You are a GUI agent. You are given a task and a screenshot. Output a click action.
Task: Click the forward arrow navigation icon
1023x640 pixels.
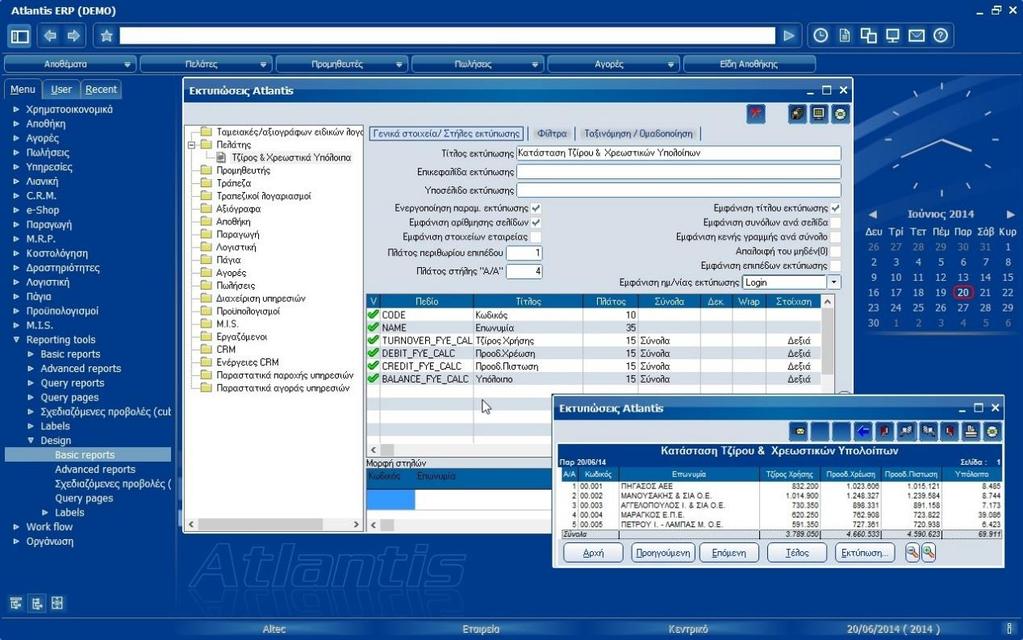click(x=74, y=36)
